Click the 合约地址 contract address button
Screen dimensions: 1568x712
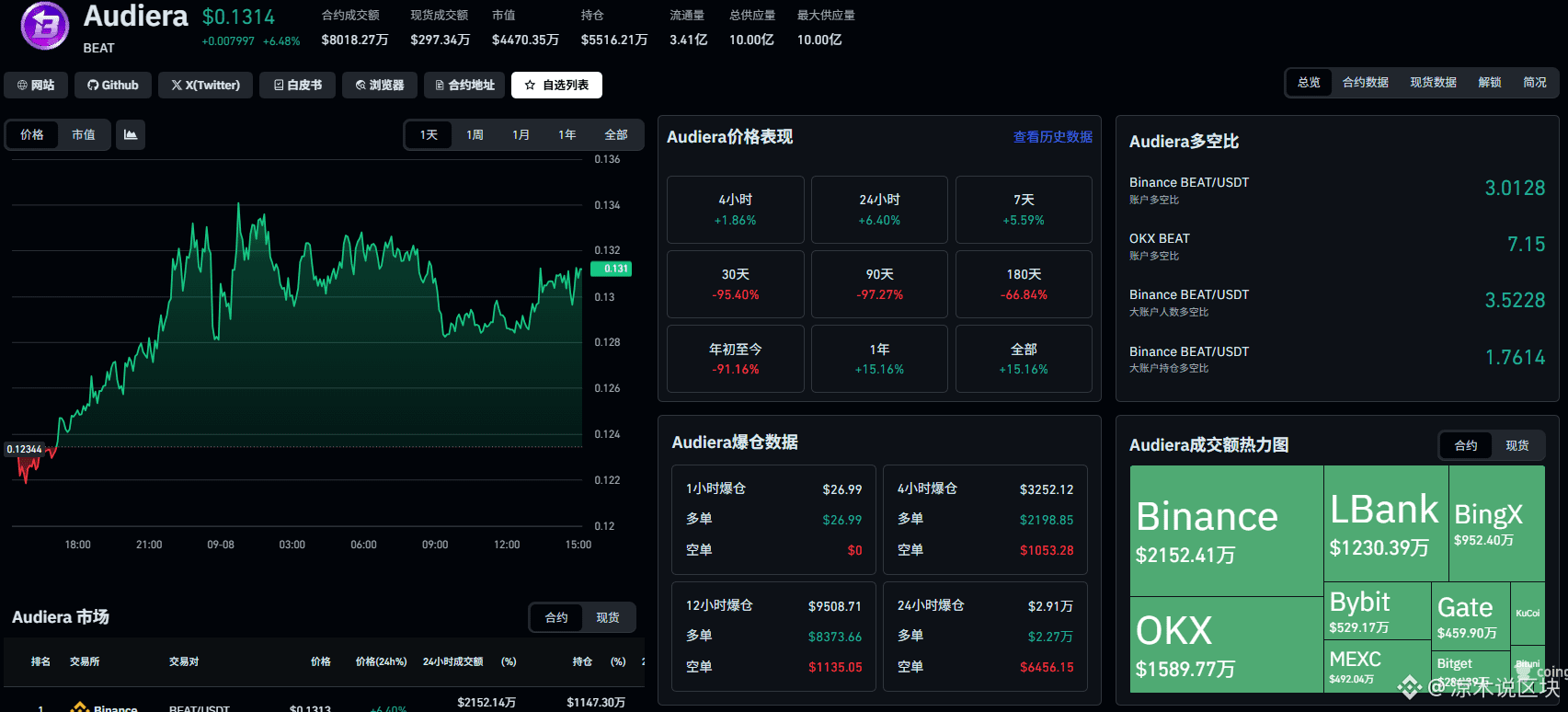point(464,85)
